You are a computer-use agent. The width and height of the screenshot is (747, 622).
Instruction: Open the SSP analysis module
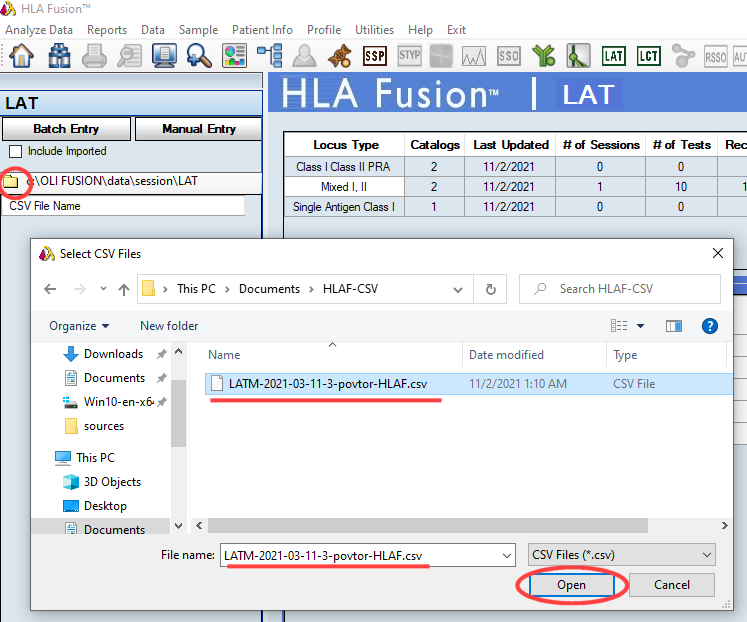[375, 56]
